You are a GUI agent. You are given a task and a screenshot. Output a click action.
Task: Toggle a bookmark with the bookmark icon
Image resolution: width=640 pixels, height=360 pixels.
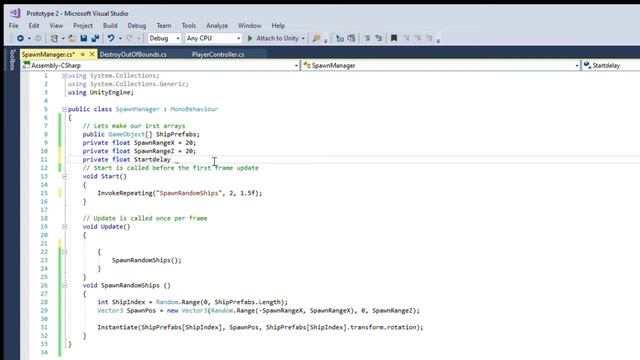click(x=394, y=38)
